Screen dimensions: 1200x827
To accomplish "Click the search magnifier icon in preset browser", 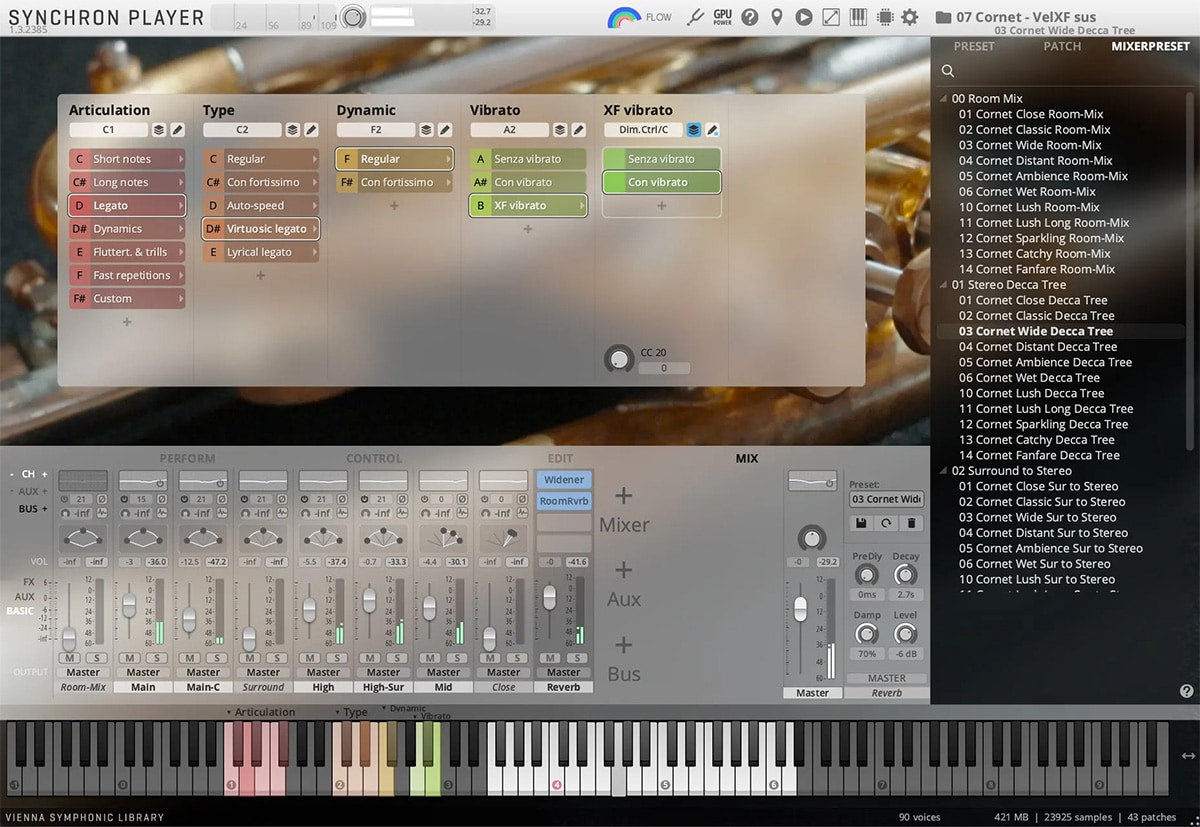I will point(947,71).
